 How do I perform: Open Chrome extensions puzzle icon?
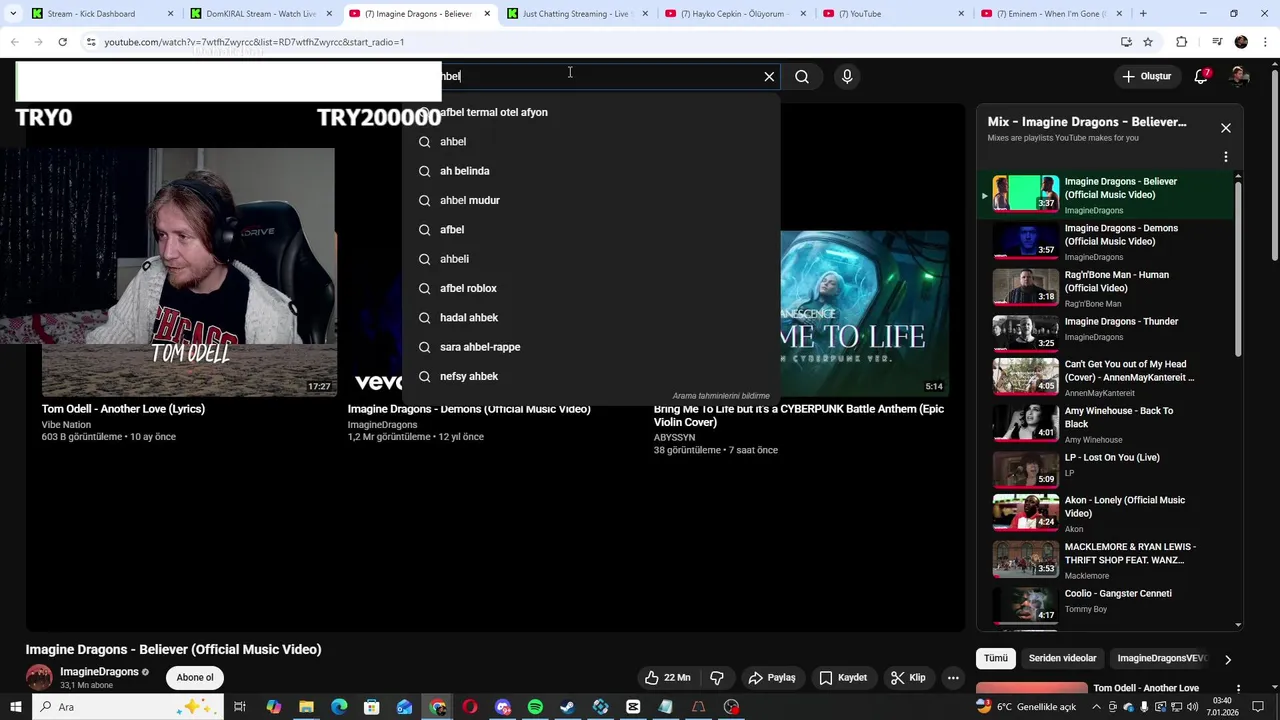coord(1181,42)
